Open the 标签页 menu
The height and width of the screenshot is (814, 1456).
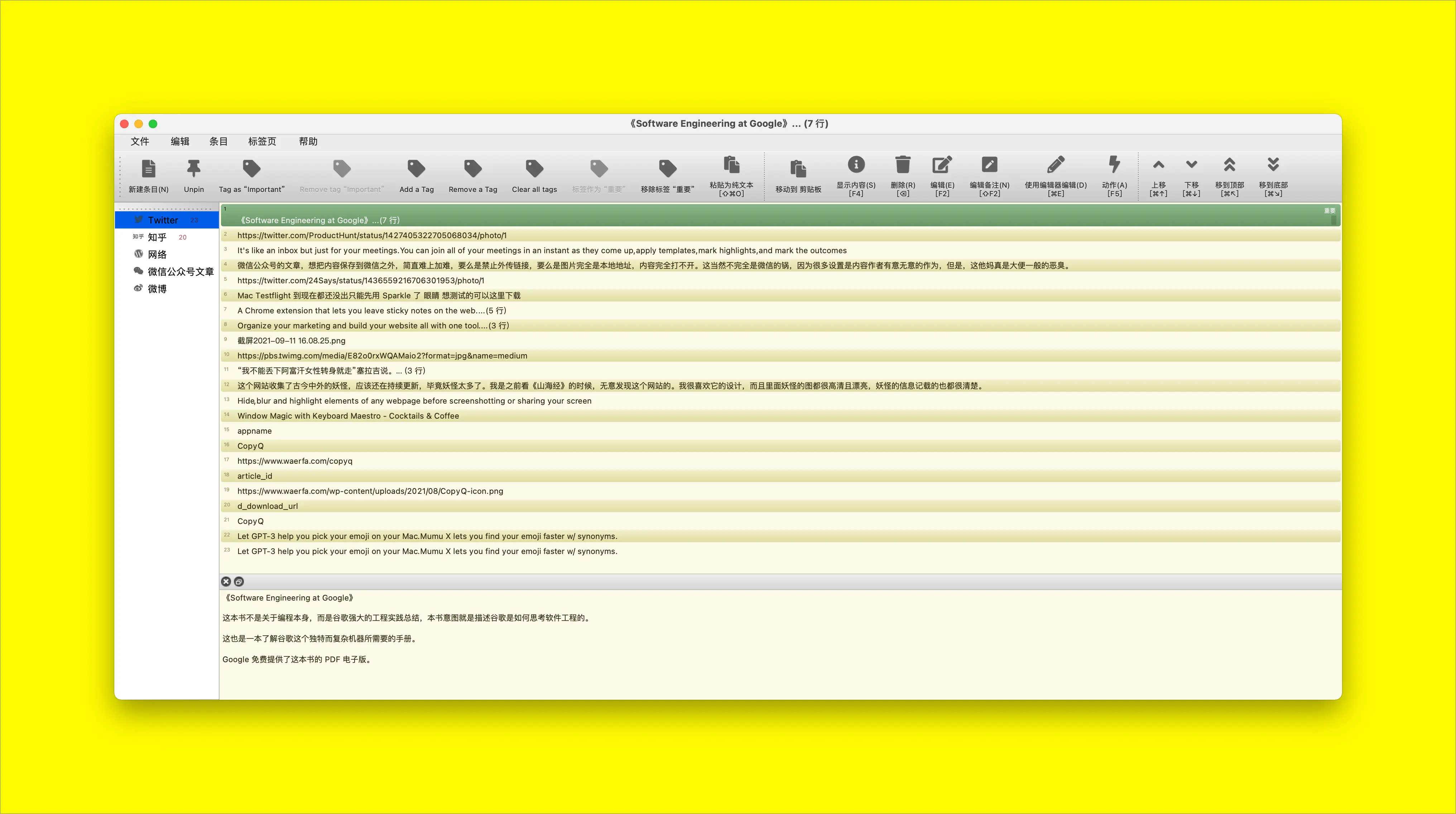[x=262, y=141]
